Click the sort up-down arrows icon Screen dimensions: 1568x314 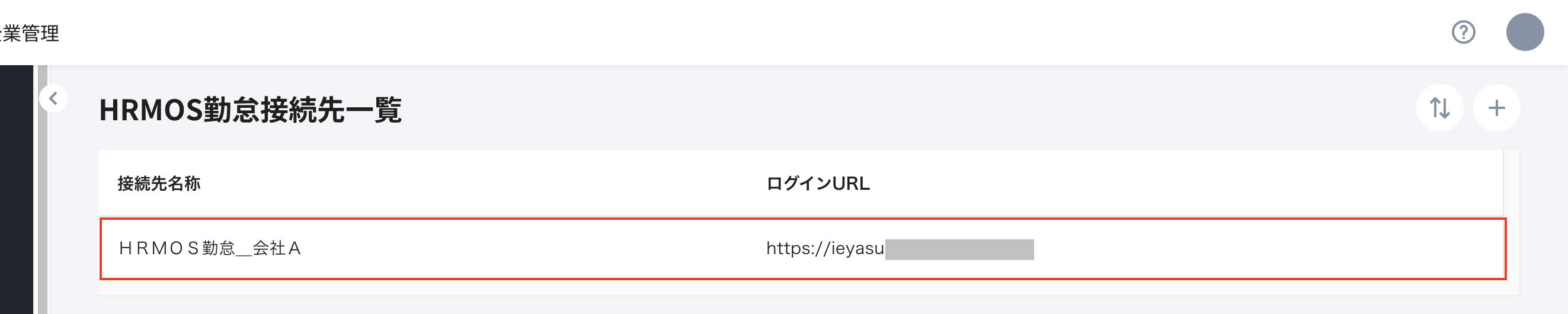click(x=1439, y=108)
